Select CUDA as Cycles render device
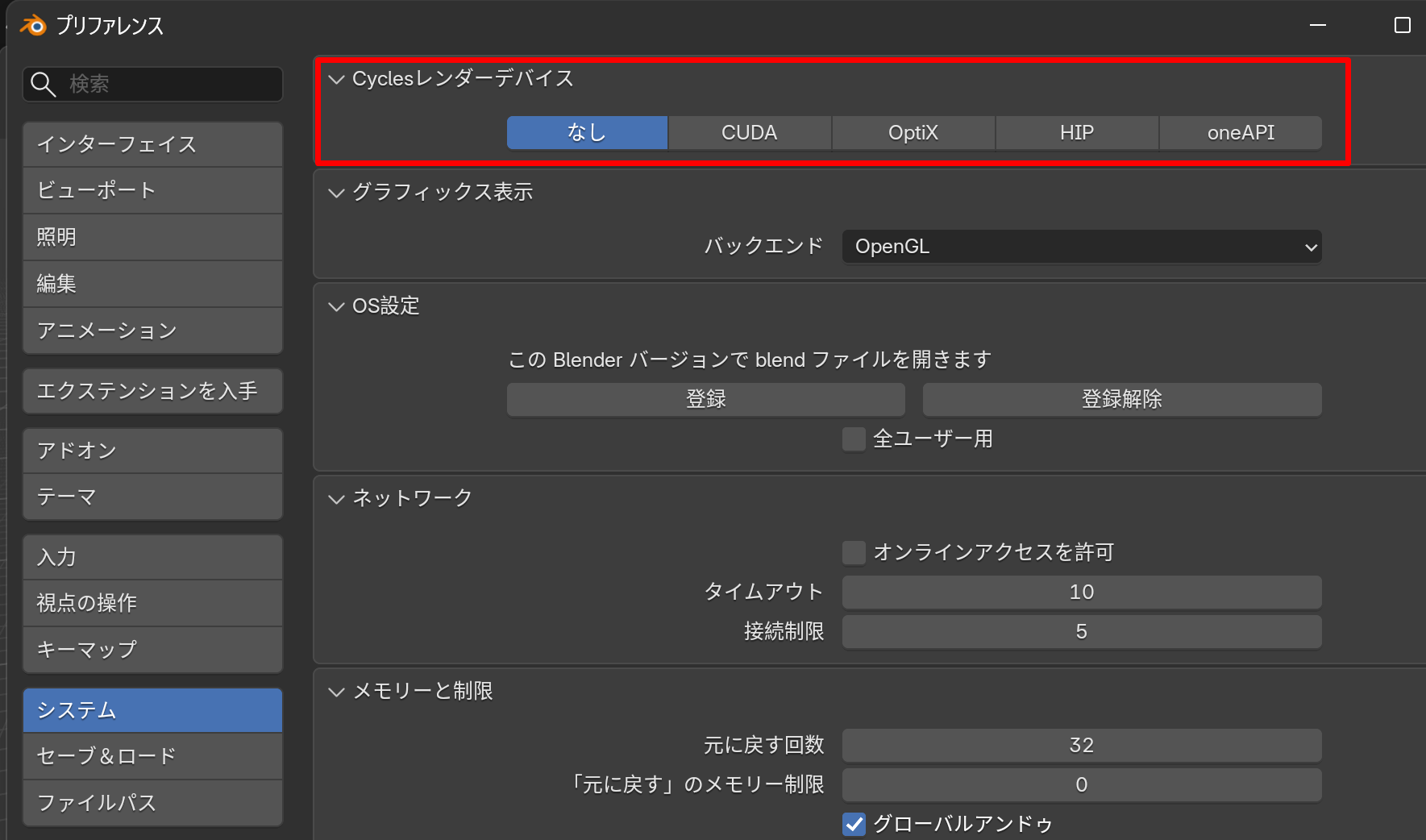The width and height of the screenshot is (1426, 840). coord(750,133)
